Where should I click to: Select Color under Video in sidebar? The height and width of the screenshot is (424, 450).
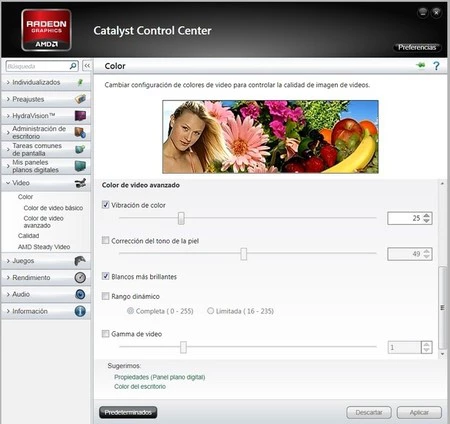tap(25, 197)
